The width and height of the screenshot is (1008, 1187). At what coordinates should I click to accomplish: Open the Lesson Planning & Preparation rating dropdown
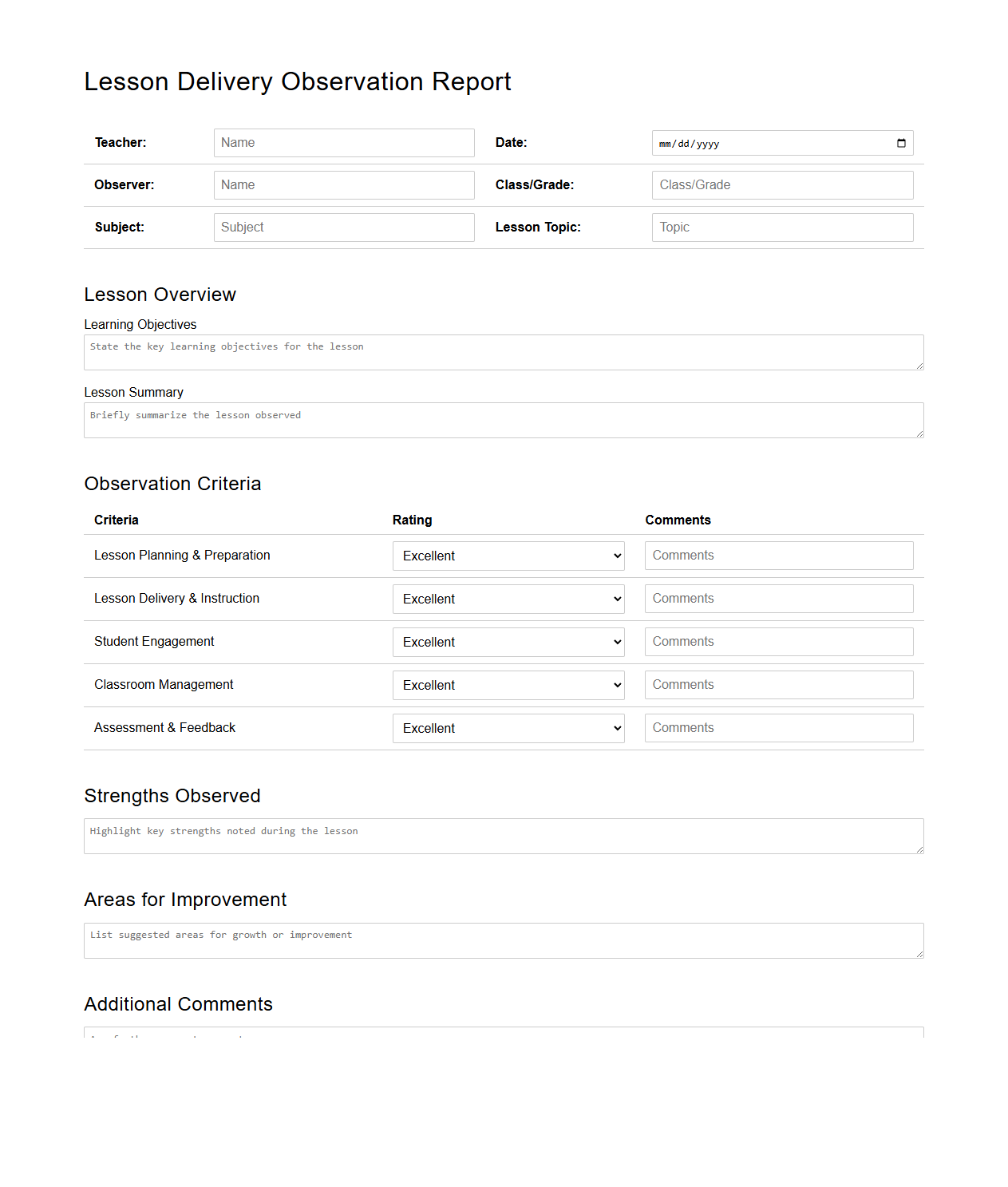[508, 556]
